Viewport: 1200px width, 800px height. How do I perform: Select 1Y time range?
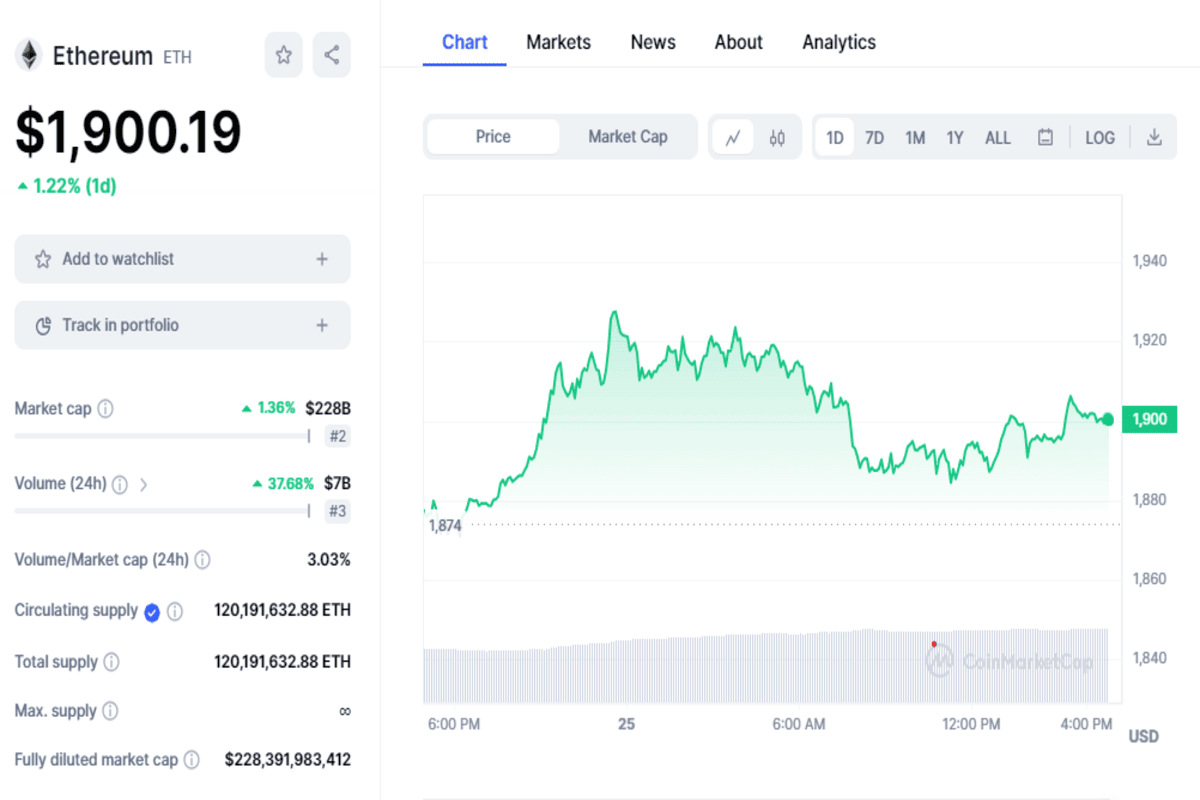(x=955, y=138)
